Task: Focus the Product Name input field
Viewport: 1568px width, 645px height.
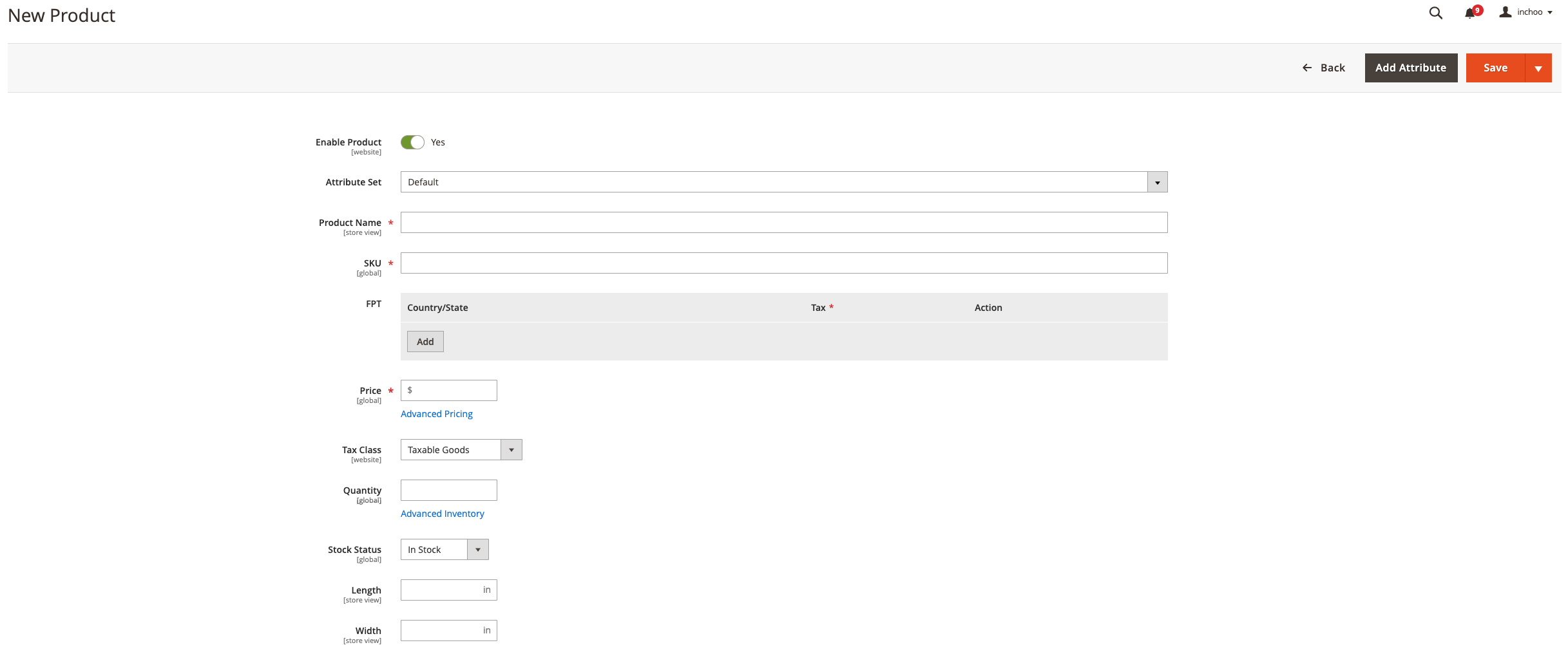Action: pos(784,223)
